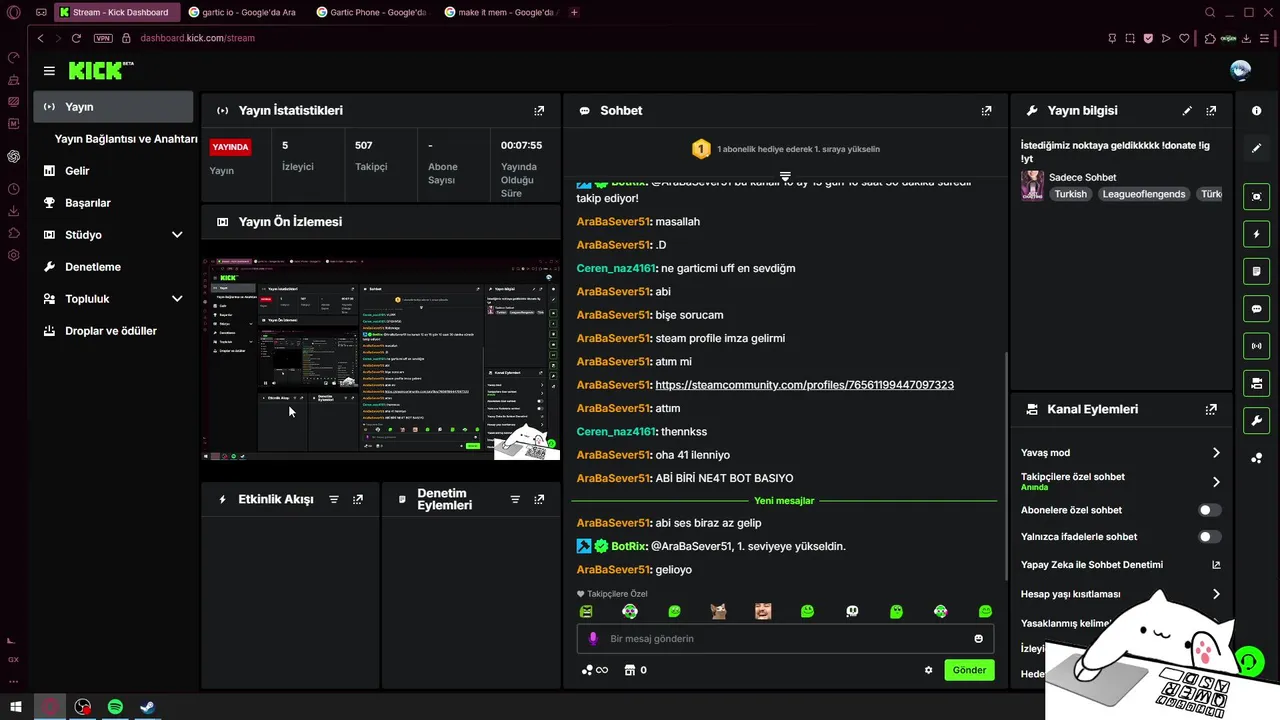
Task: Open the user avatar menu in the Kick header
Action: coord(1240,70)
